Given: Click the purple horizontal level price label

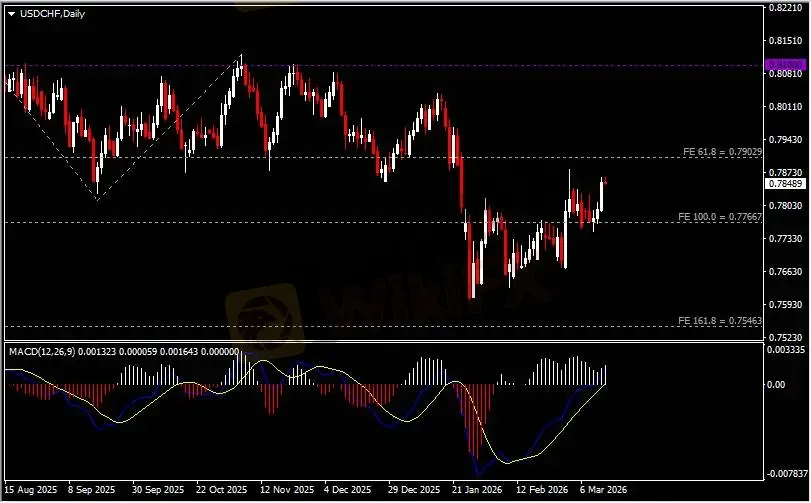Looking at the screenshot, I should click(x=785, y=65).
